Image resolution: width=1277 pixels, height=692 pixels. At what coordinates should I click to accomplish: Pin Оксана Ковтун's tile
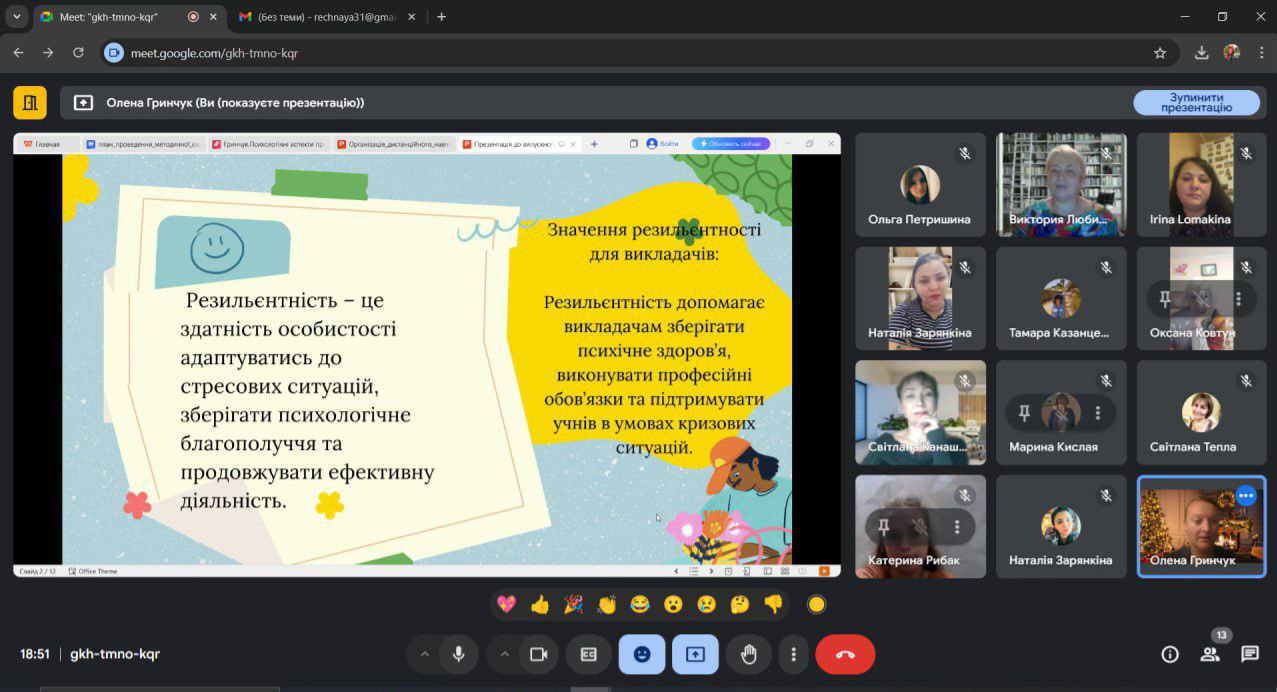tap(1165, 298)
